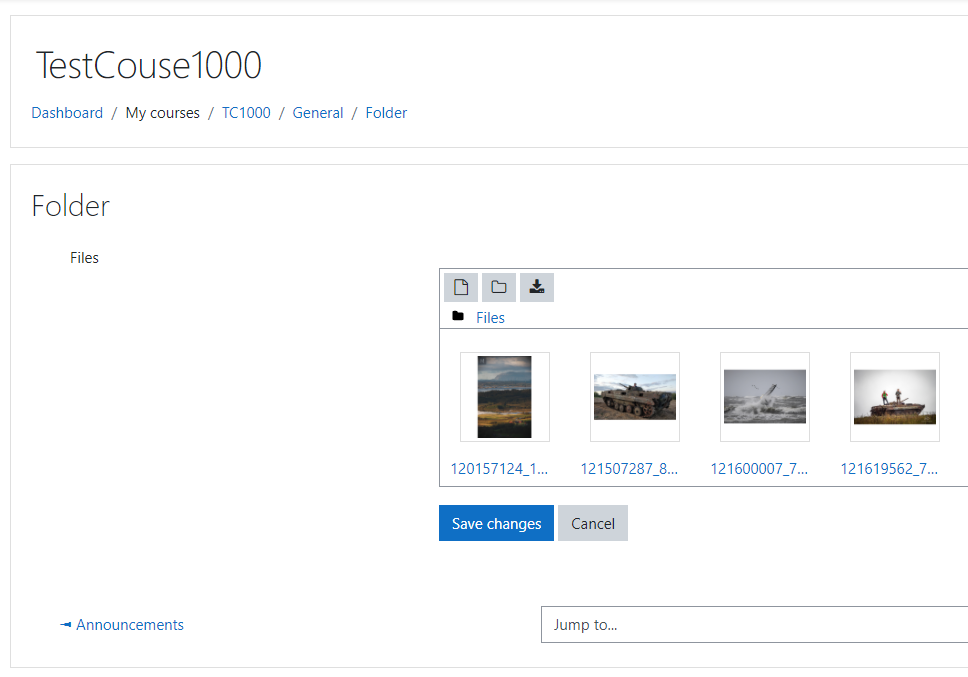Open the Files path link

(x=490, y=318)
